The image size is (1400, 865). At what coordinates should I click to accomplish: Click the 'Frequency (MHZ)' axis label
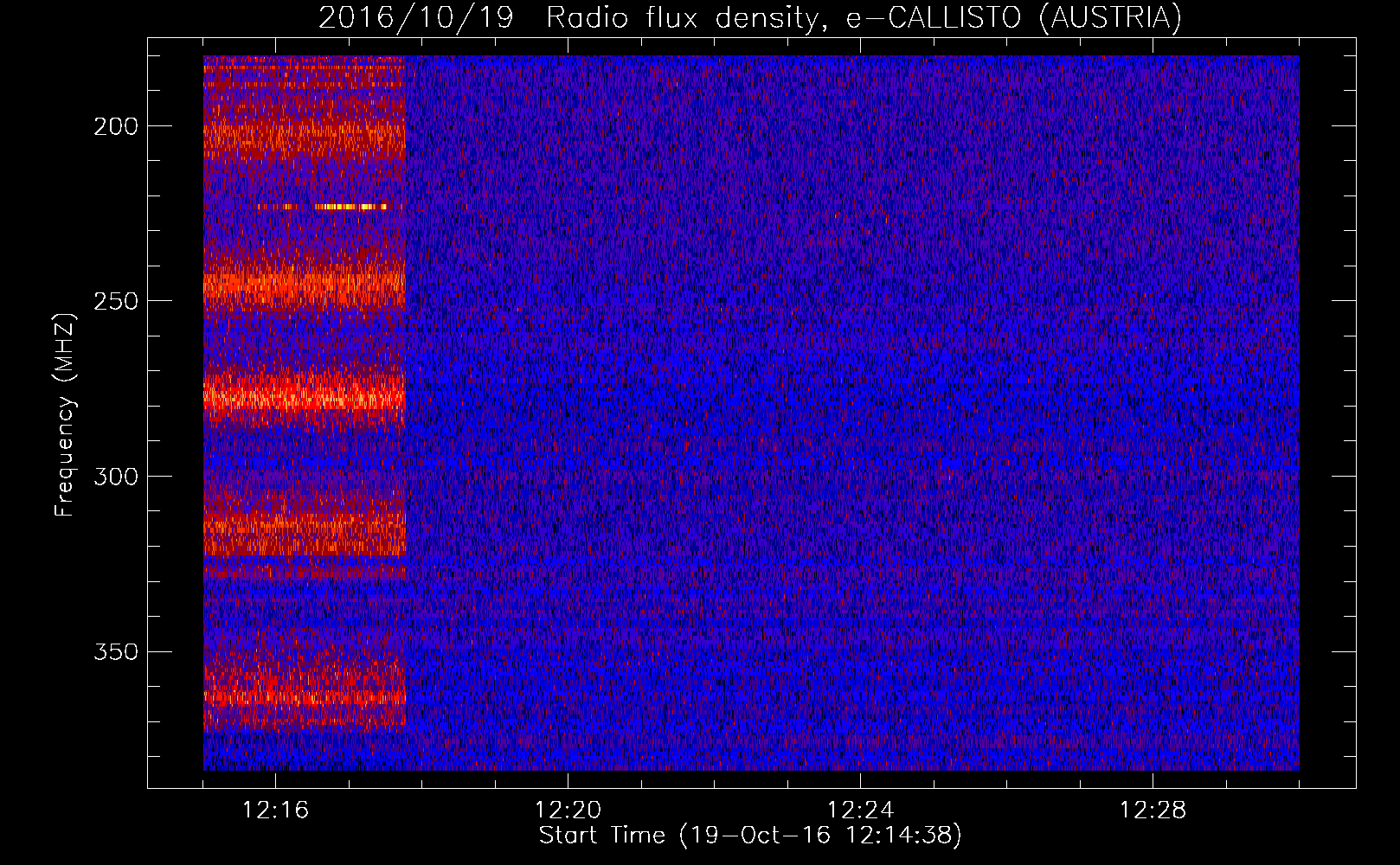(65, 414)
